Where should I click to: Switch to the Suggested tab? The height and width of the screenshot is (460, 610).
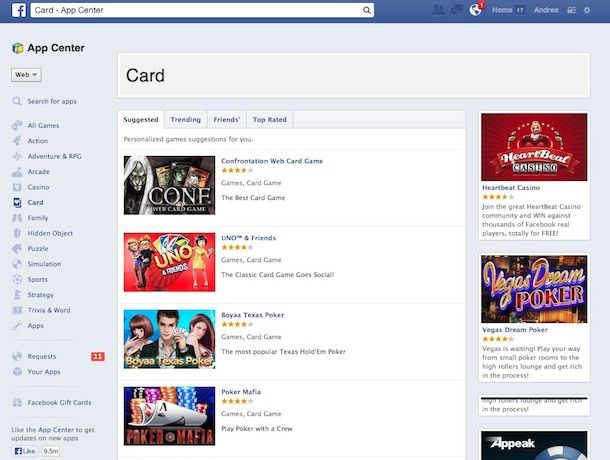point(141,119)
